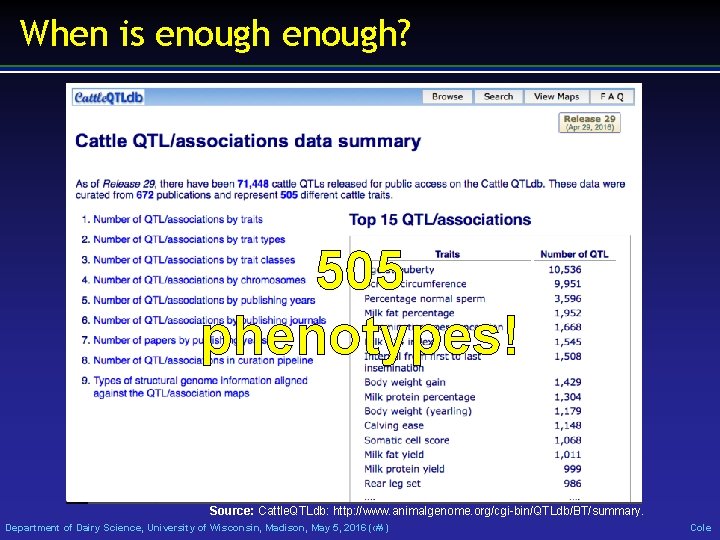Open the Browse tab
The image size is (720, 540).
click(x=447, y=97)
